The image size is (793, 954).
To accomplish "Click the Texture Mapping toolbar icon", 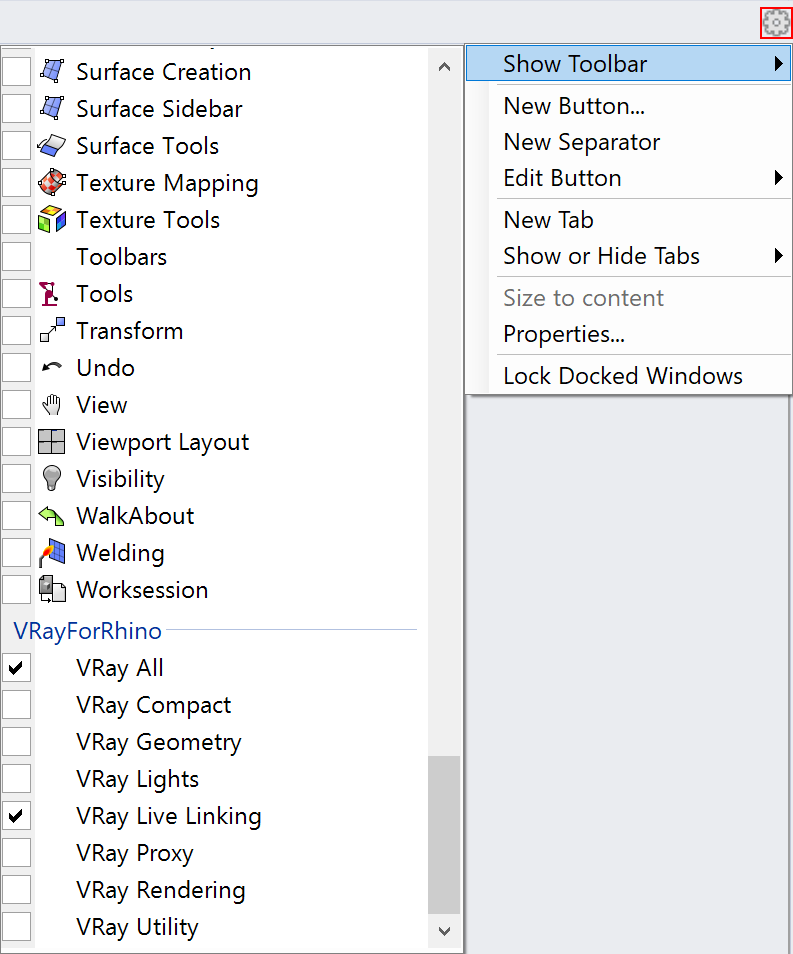I will (x=52, y=183).
